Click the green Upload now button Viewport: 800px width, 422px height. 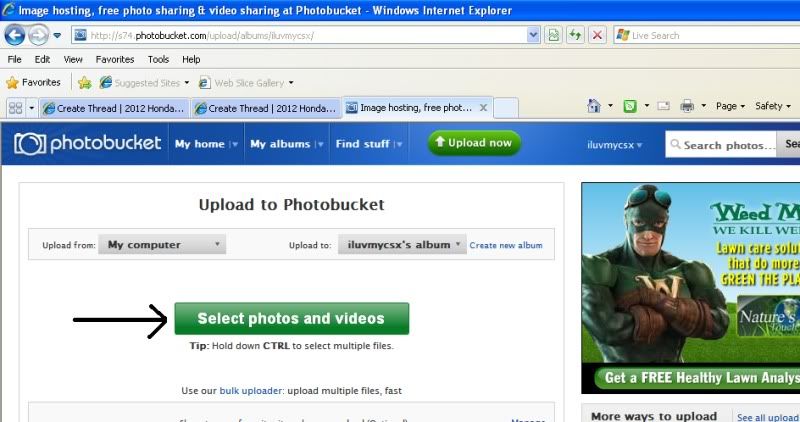coord(474,143)
